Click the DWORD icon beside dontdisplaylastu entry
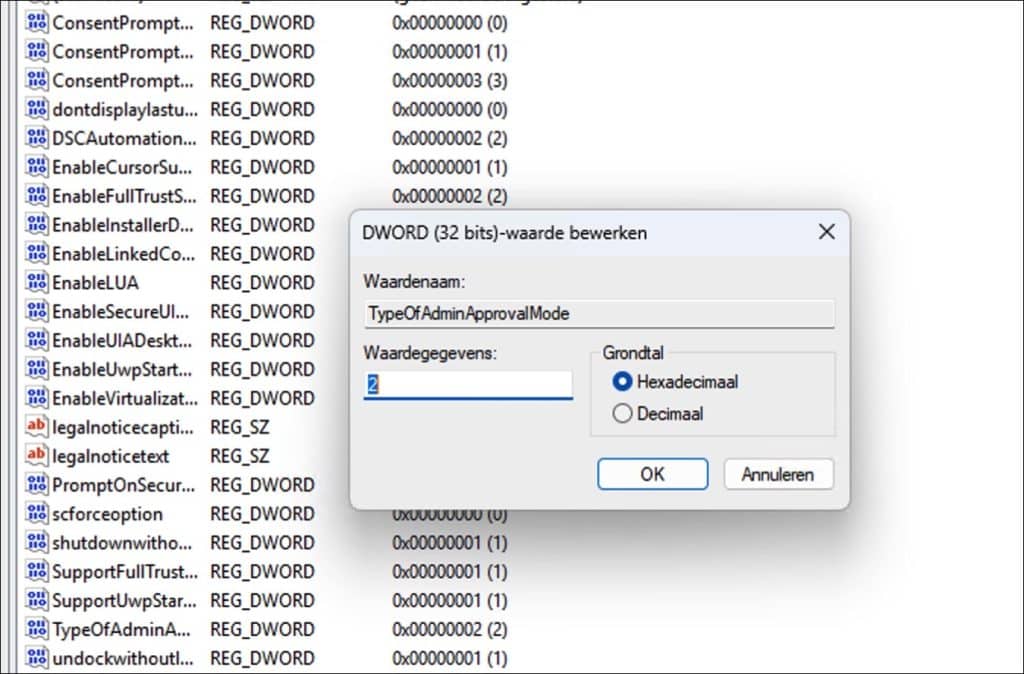 pos(36,109)
